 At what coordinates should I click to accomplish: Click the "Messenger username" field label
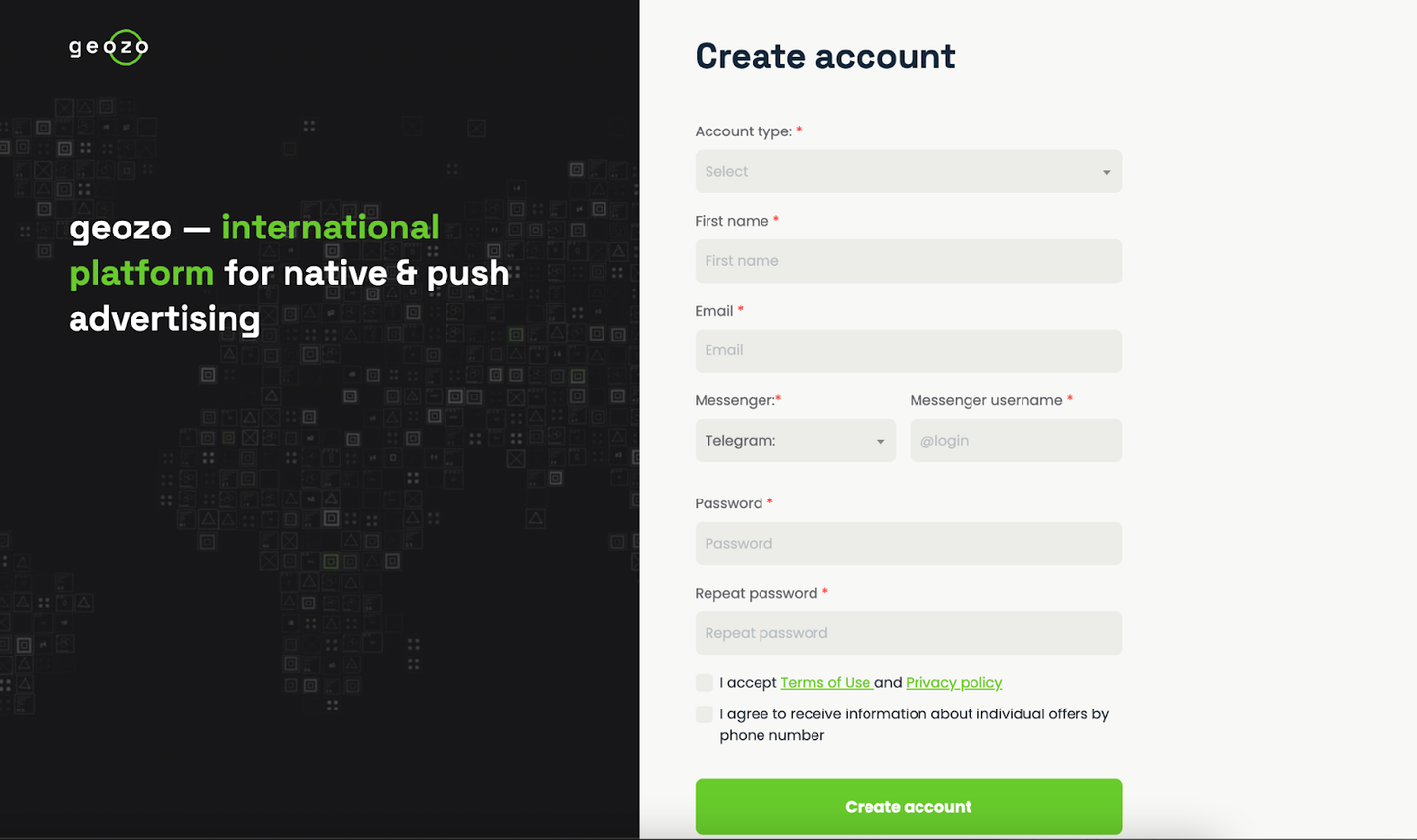pos(985,400)
